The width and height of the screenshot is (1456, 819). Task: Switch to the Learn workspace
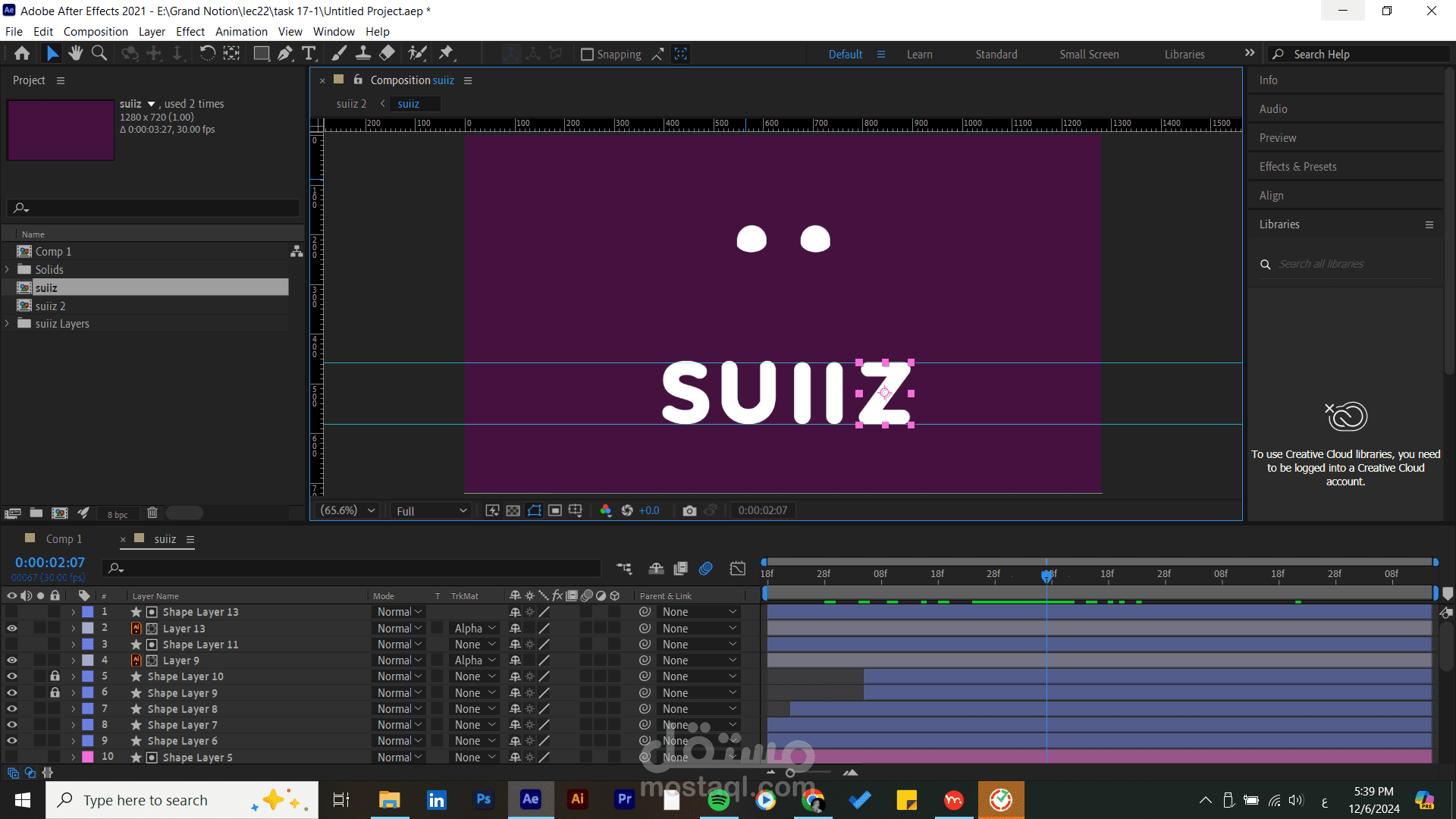[919, 55]
